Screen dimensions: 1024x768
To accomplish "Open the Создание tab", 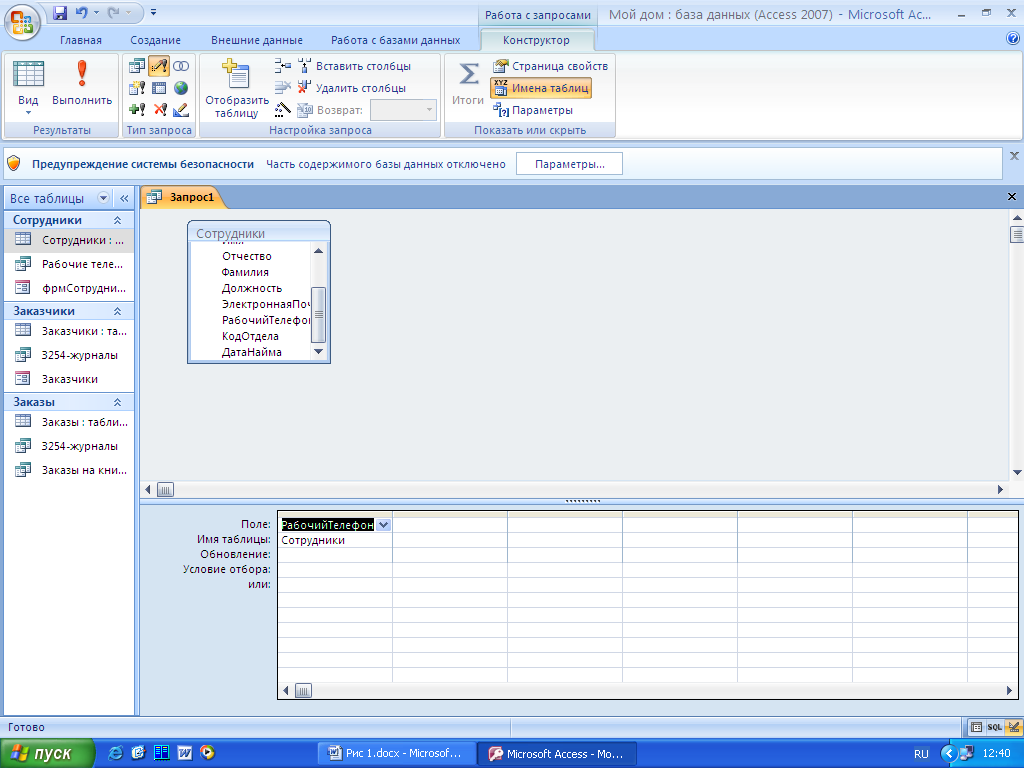I will pyautogui.click(x=155, y=40).
